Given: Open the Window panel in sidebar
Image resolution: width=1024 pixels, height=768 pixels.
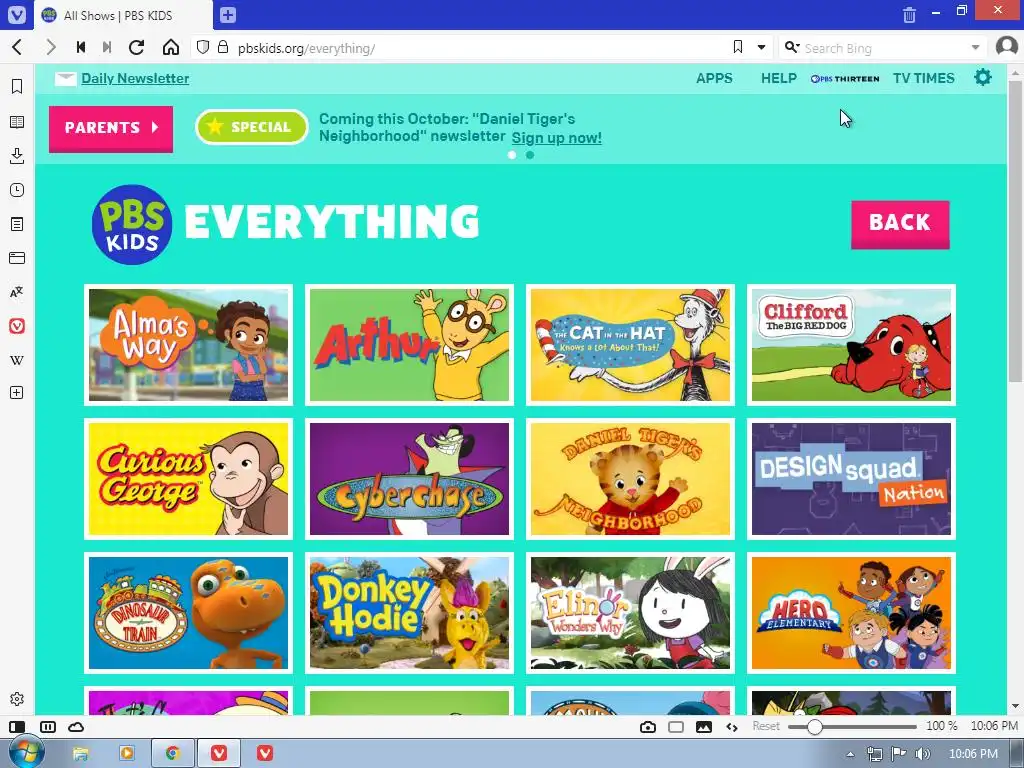Looking at the screenshot, I should (17, 258).
